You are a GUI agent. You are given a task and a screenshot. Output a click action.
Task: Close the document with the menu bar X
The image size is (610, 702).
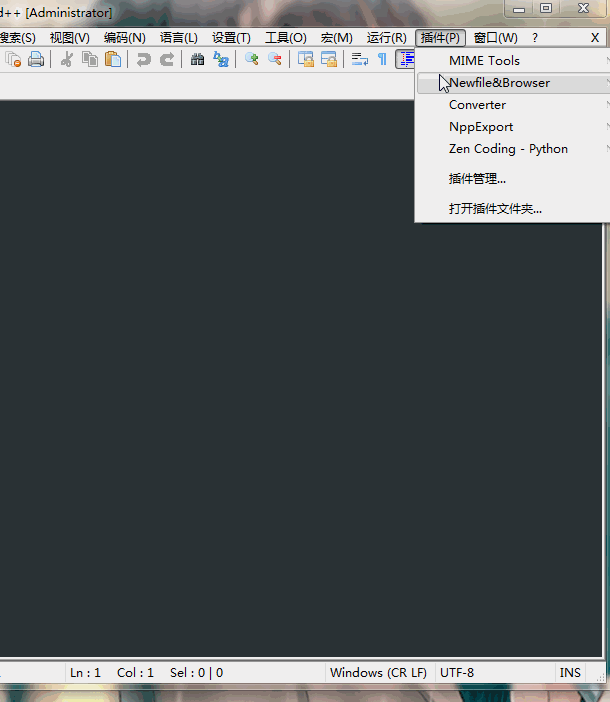tap(594, 38)
